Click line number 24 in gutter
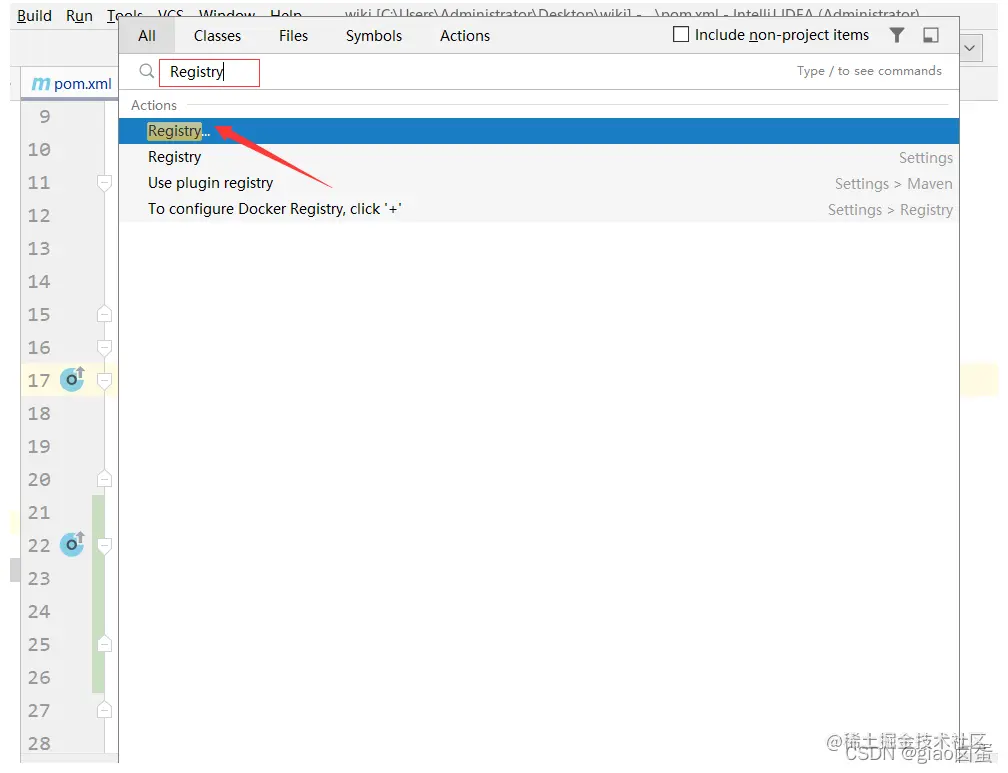The image size is (1008, 773). pyautogui.click(x=39, y=612)
